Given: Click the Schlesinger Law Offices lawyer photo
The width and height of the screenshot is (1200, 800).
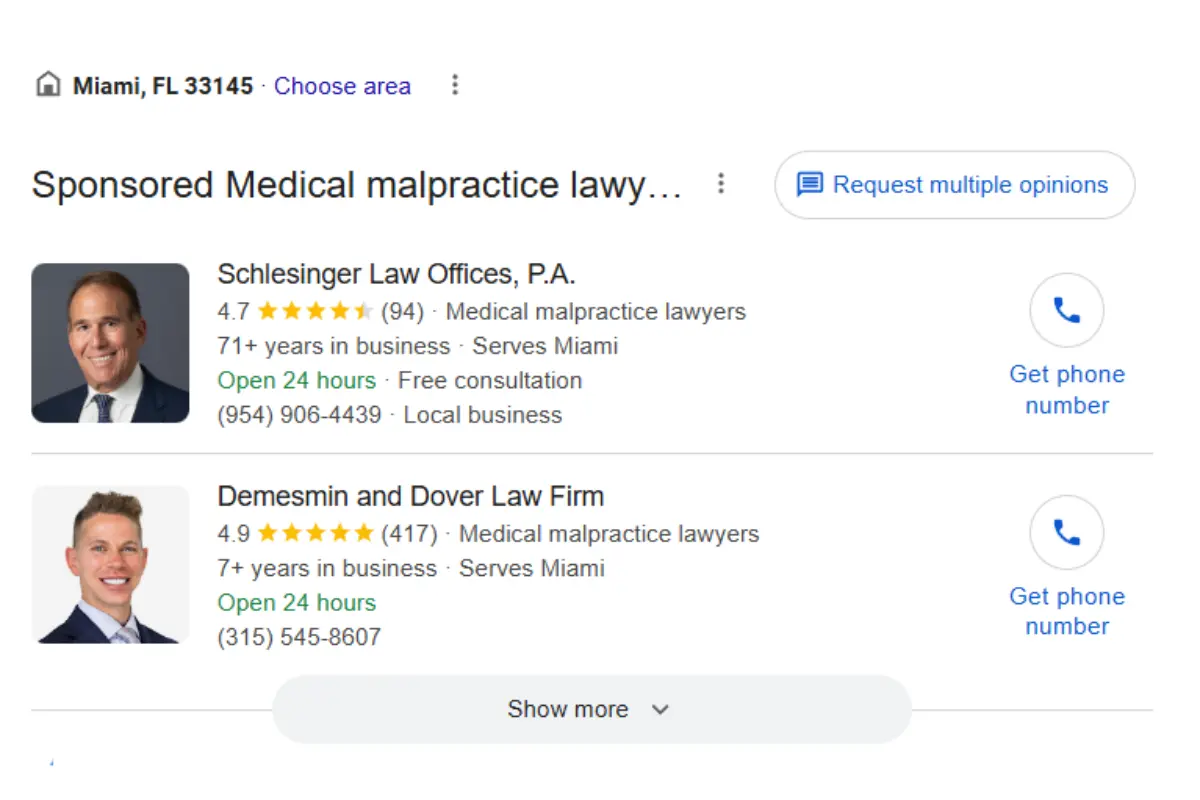Looking at the screenshot, I should (x=110, y=343).
